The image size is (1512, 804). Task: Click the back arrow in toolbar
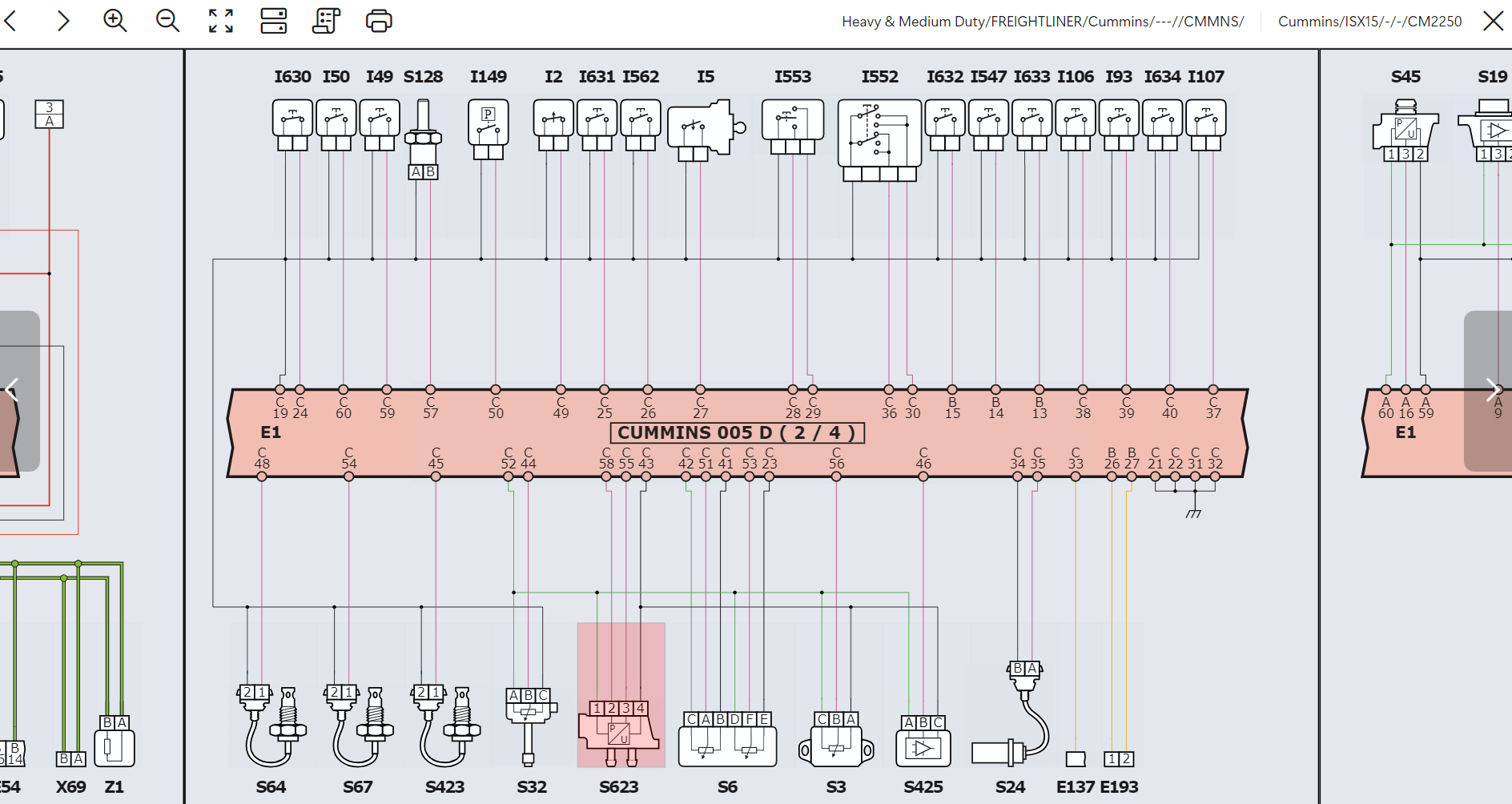[11, 21]
